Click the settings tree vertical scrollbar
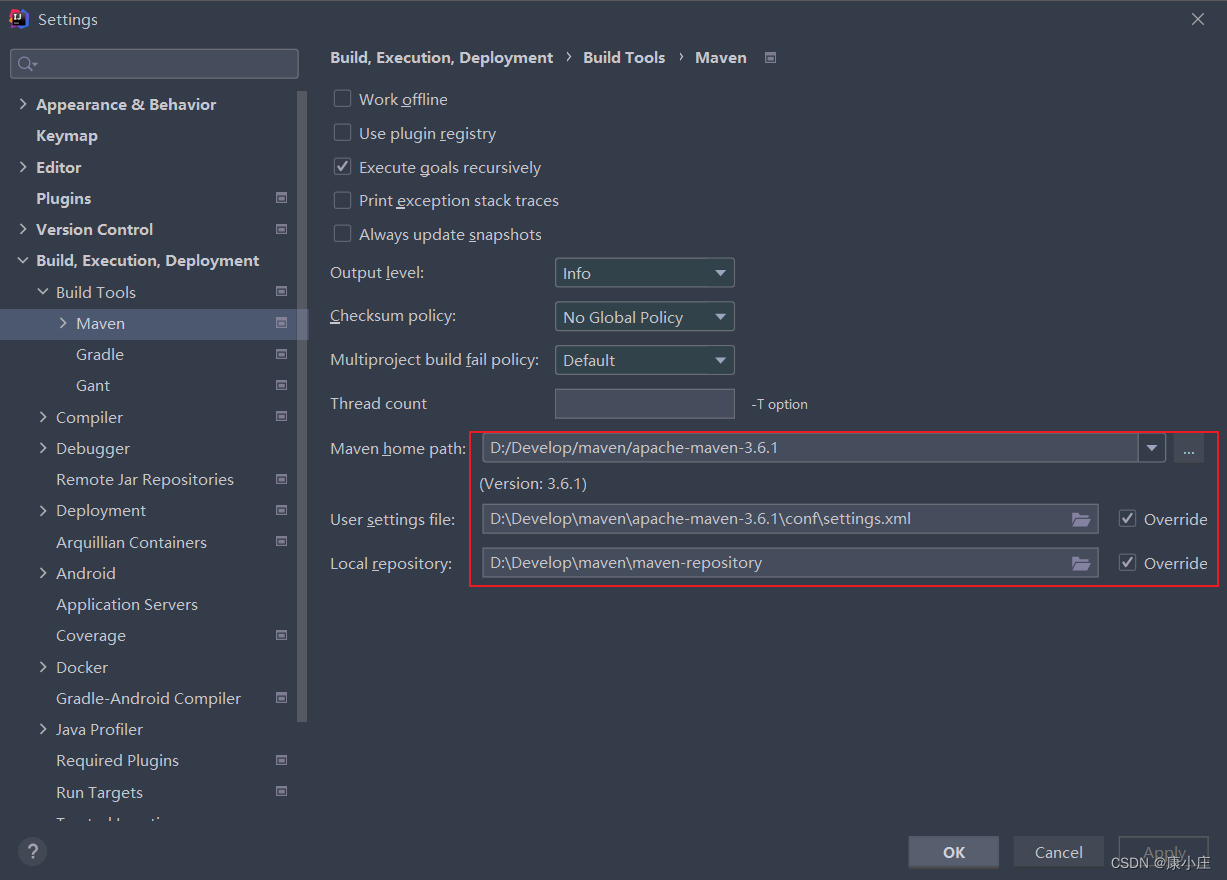The image size is (1227, 880). coord(302,405)
